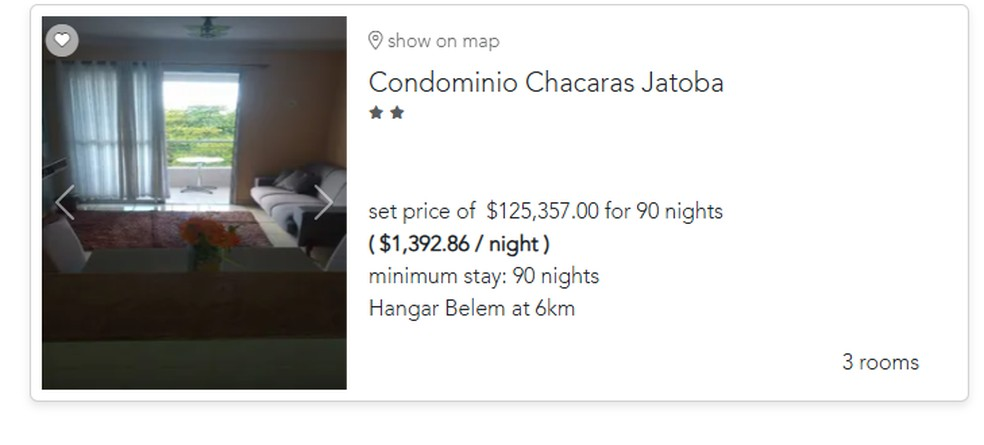Click the $125,357.00 total price
Viewport: 984px width, 445px height.
tap(542, 211)
